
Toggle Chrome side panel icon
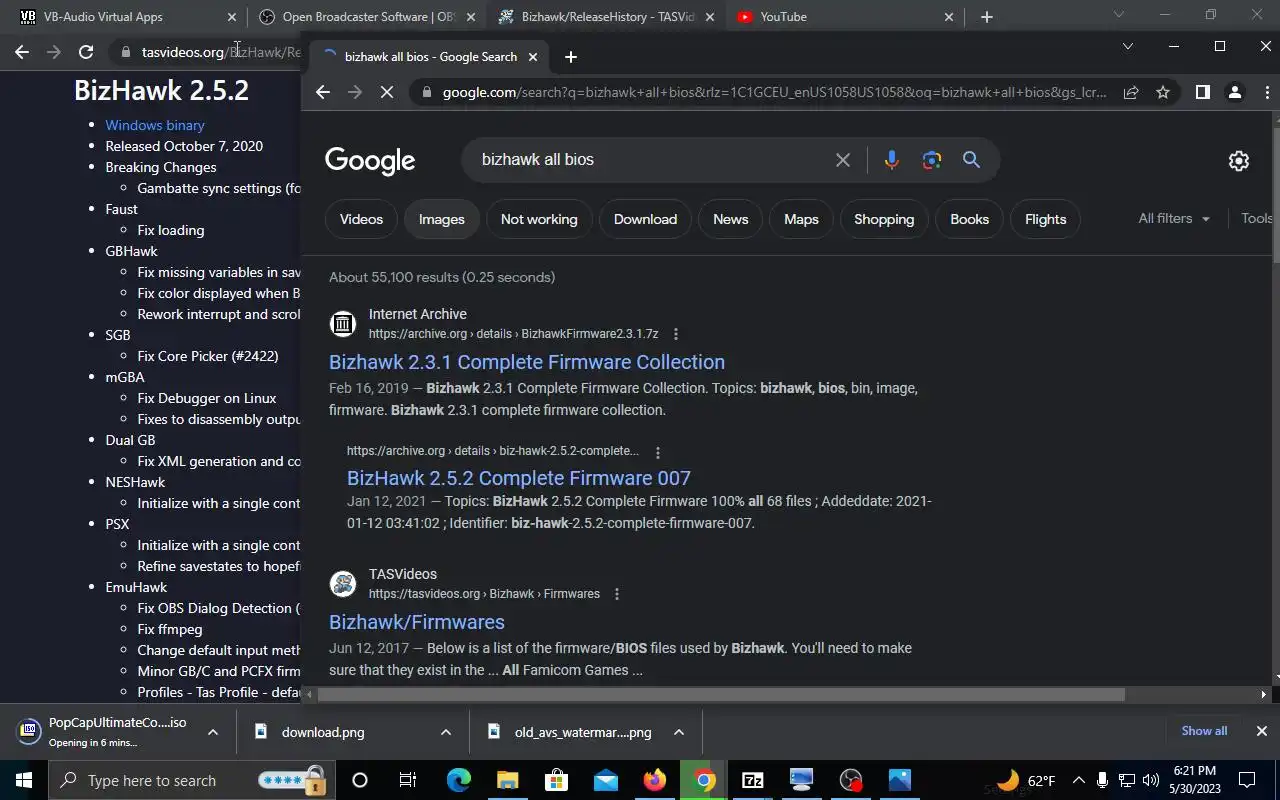(1203, 92)
